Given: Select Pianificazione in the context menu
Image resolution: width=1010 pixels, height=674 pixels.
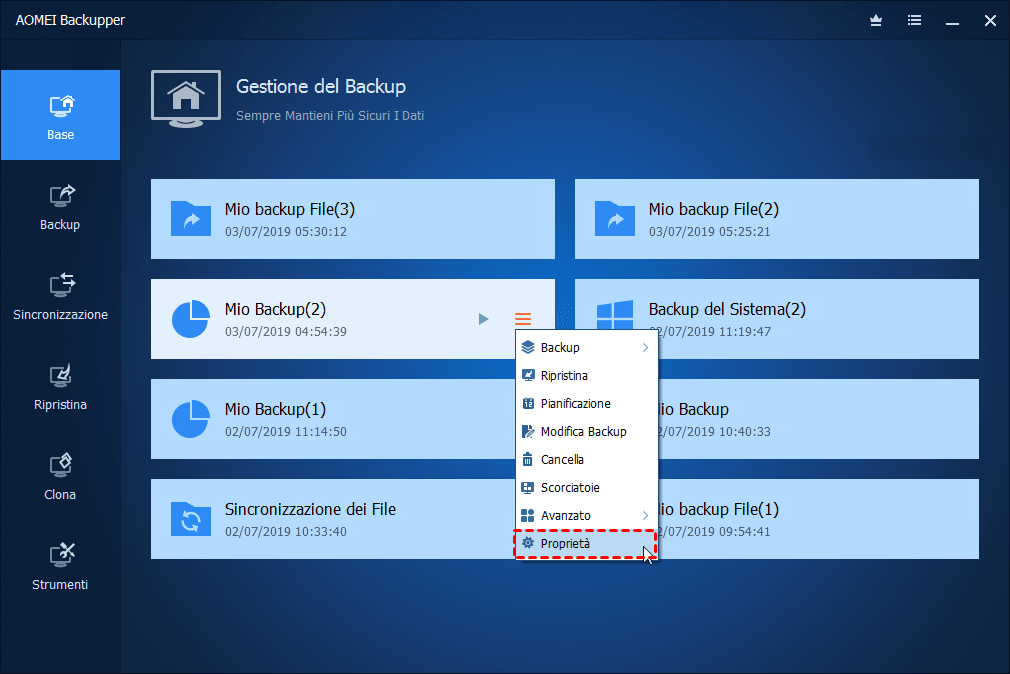Looking at the screenshot, I should coord(587,403).
